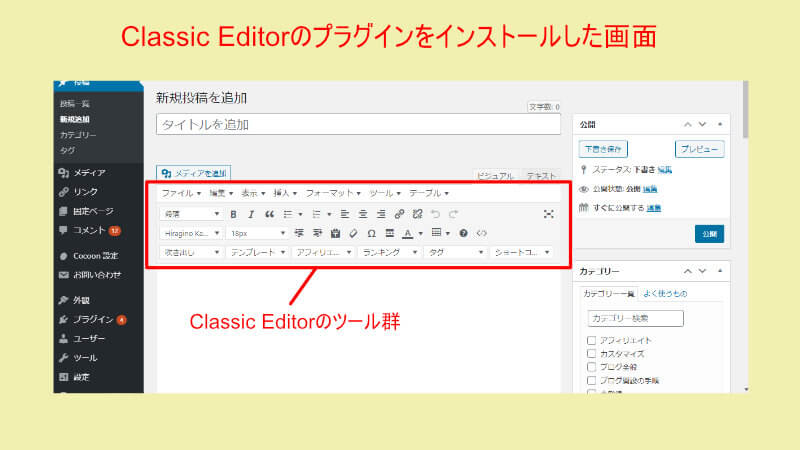Open the テンプレート dropdown
Screen dimensions: 800x450
[257, 252]
